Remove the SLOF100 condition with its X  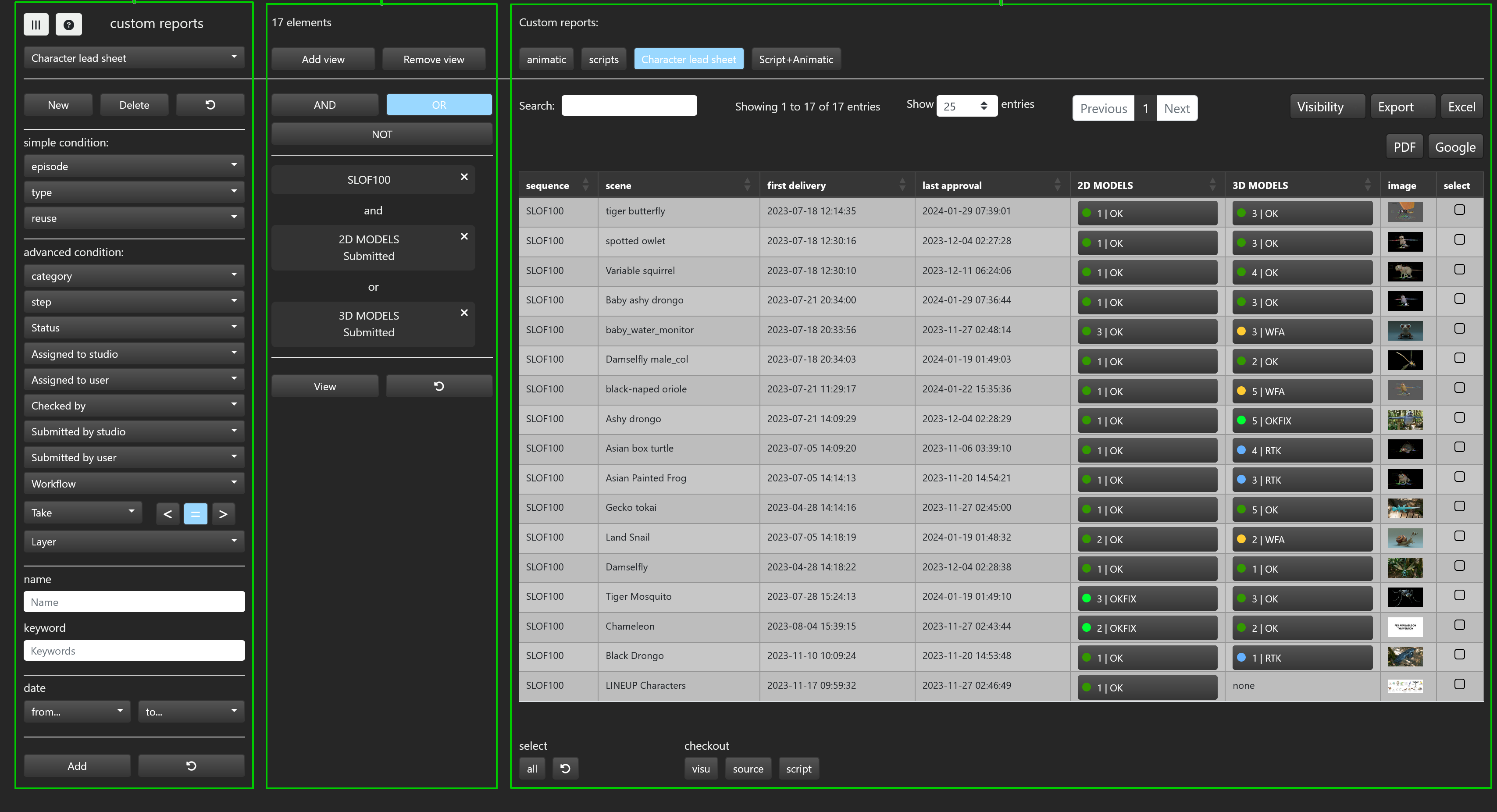coord(464,177)
